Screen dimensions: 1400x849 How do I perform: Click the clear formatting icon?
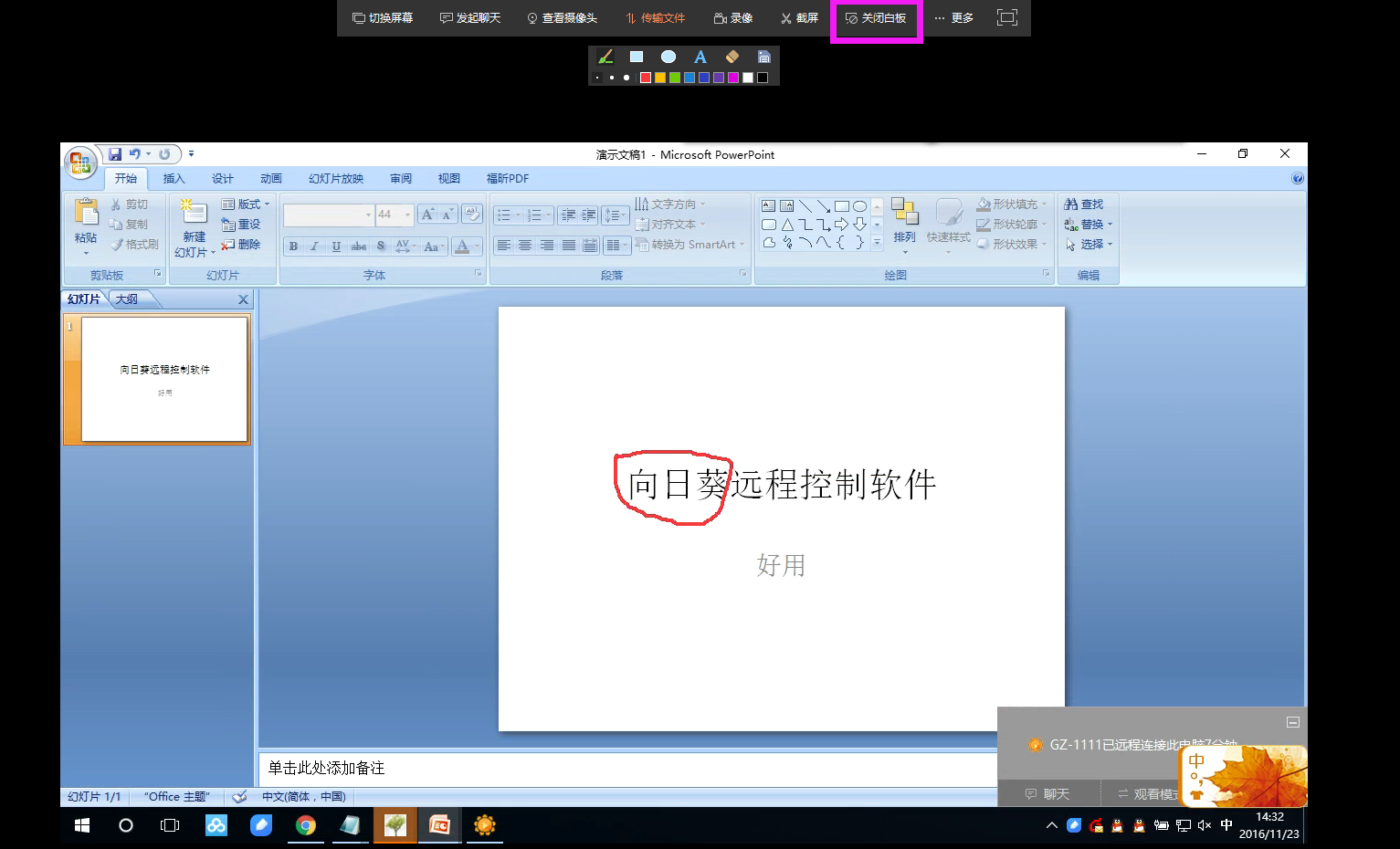(x=472, y=214)
